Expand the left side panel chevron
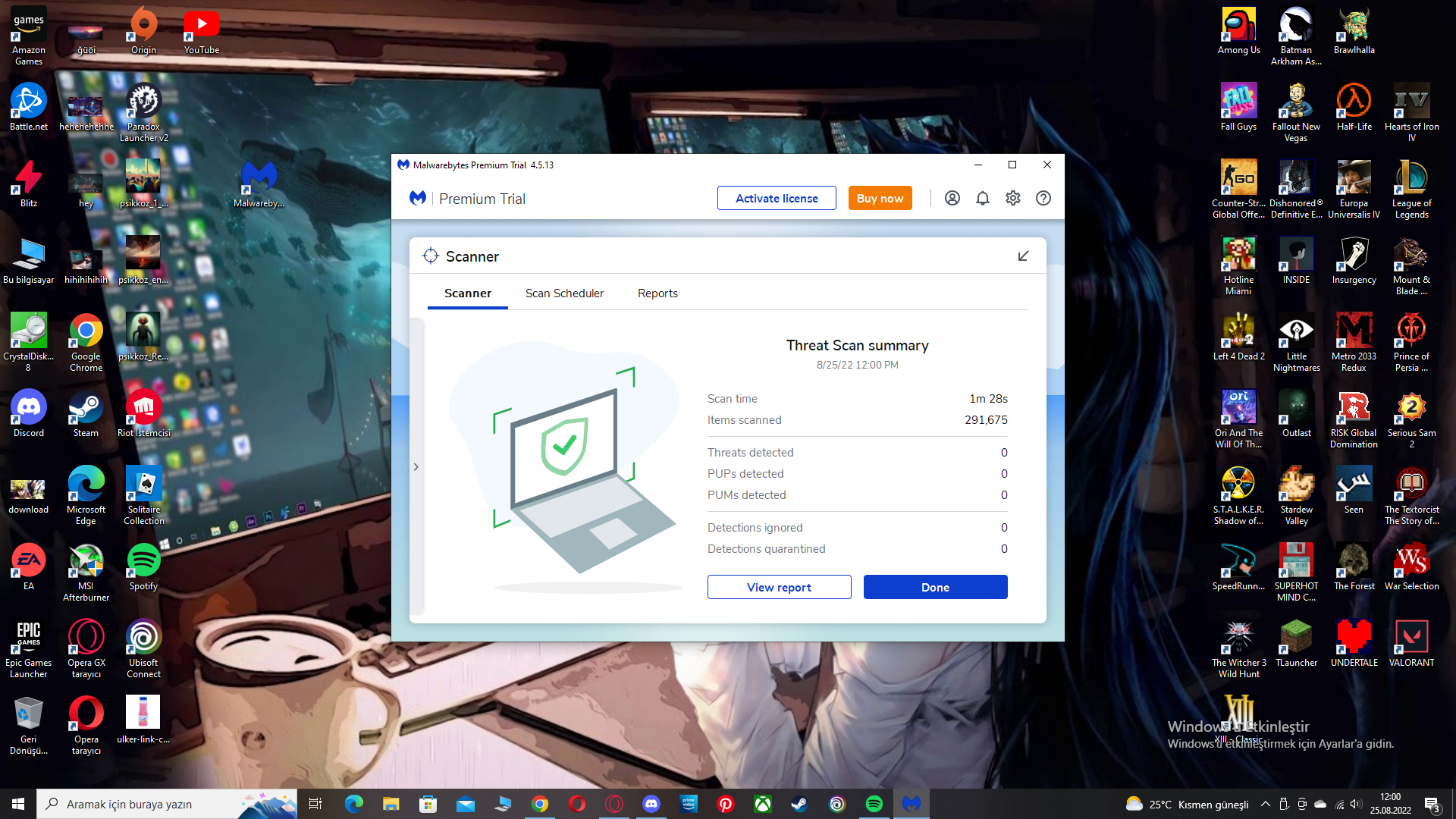Screen dimensions: 1456x819 [416, 467]
